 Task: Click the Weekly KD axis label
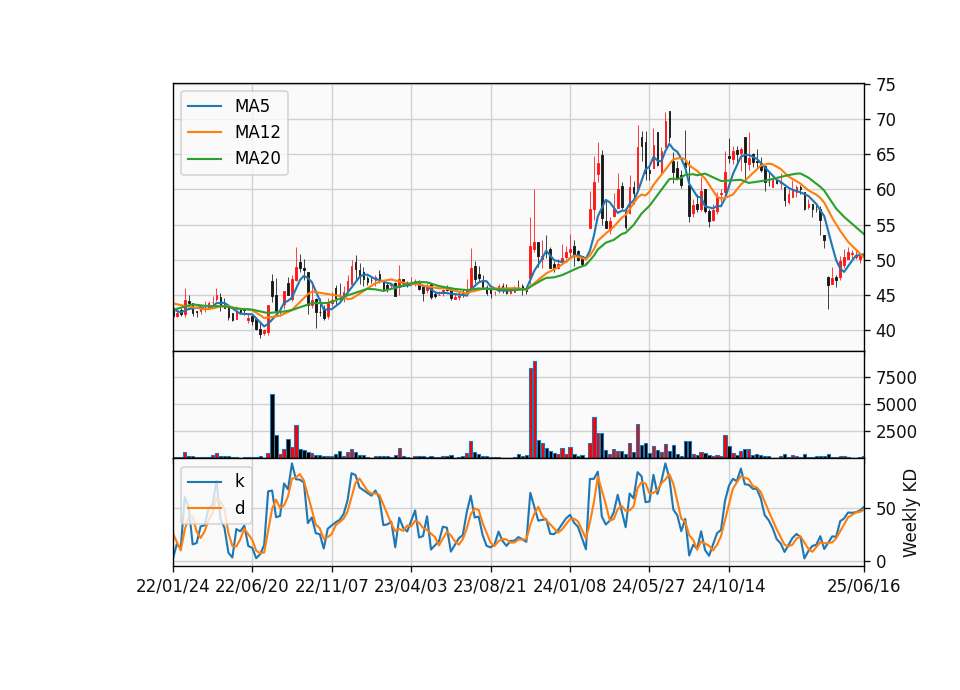910,513
